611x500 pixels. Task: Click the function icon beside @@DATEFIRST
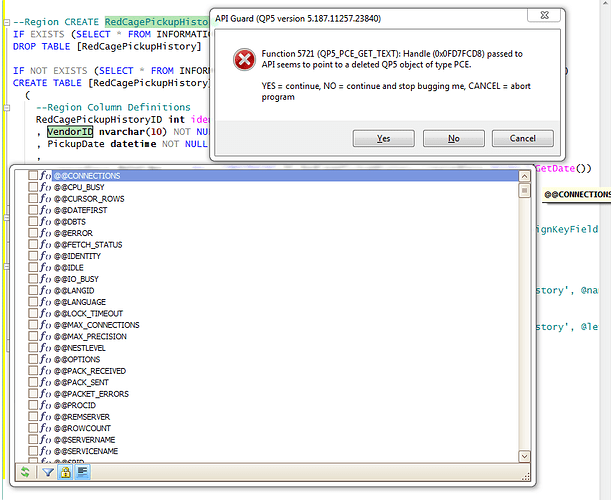coord(45,210)
